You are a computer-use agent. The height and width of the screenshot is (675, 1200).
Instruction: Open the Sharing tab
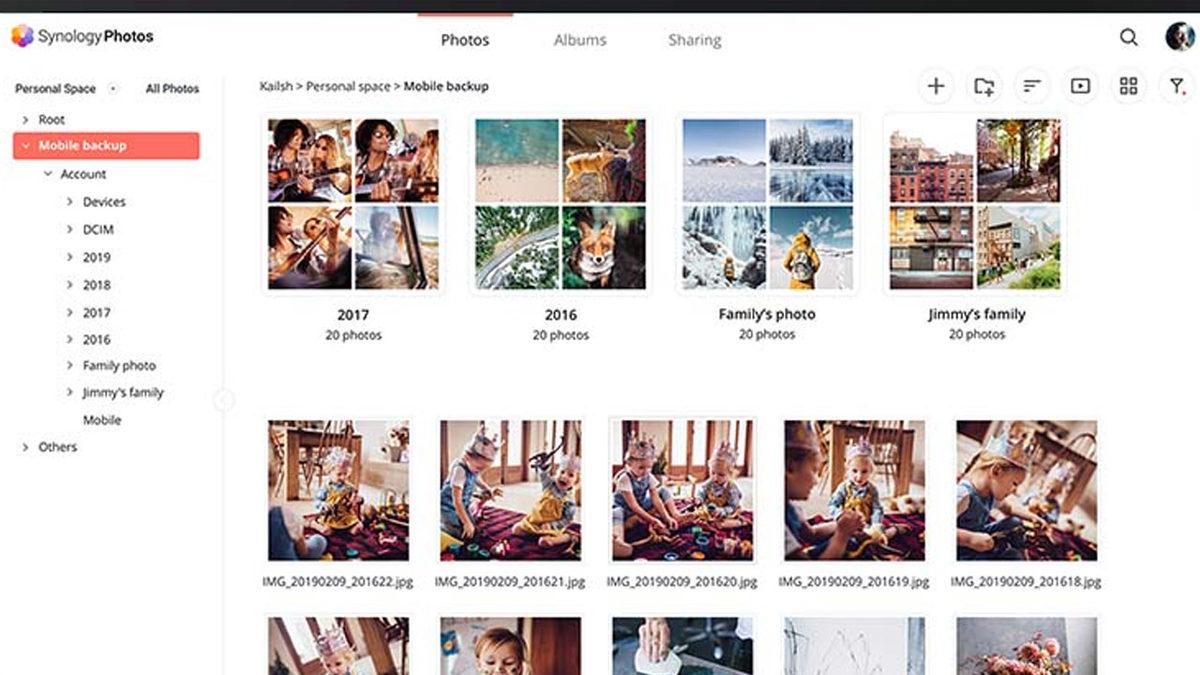[x=694, y=40]
